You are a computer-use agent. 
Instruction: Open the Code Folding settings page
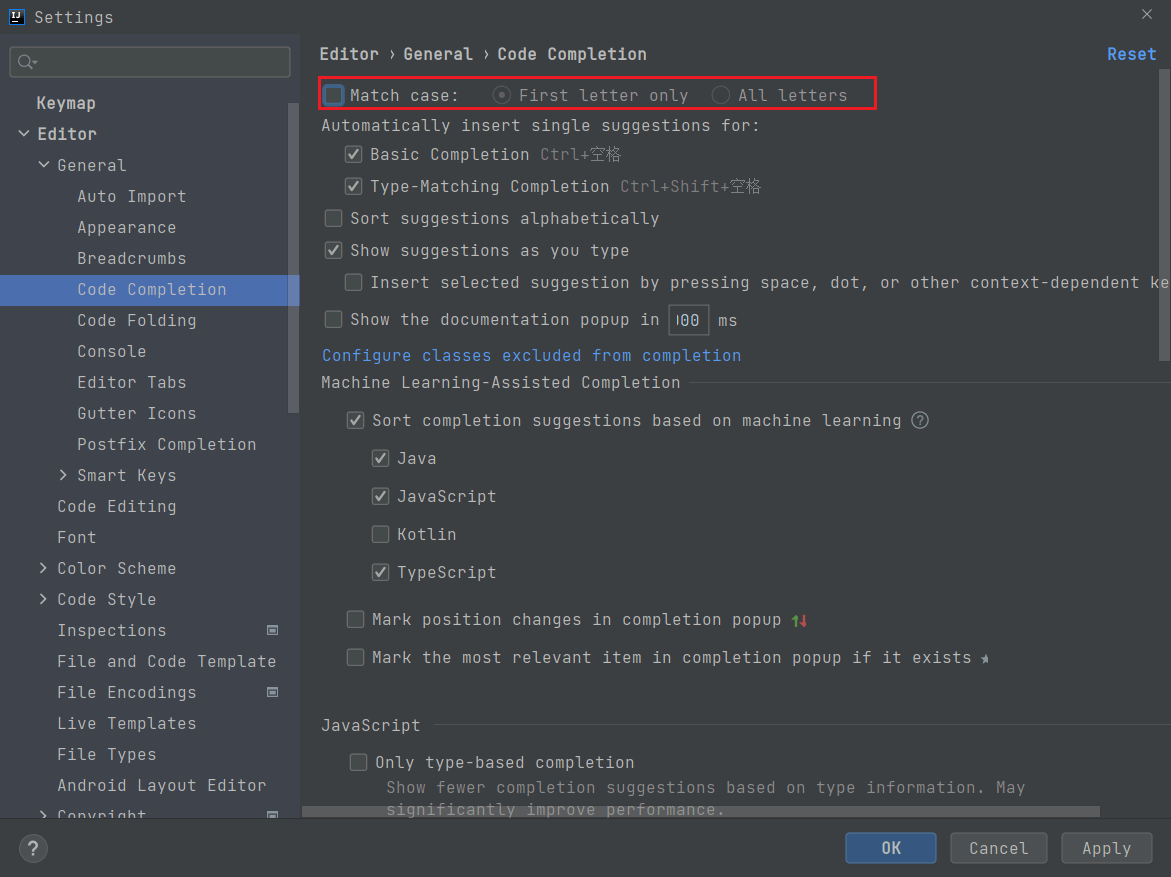pos(136,320)
